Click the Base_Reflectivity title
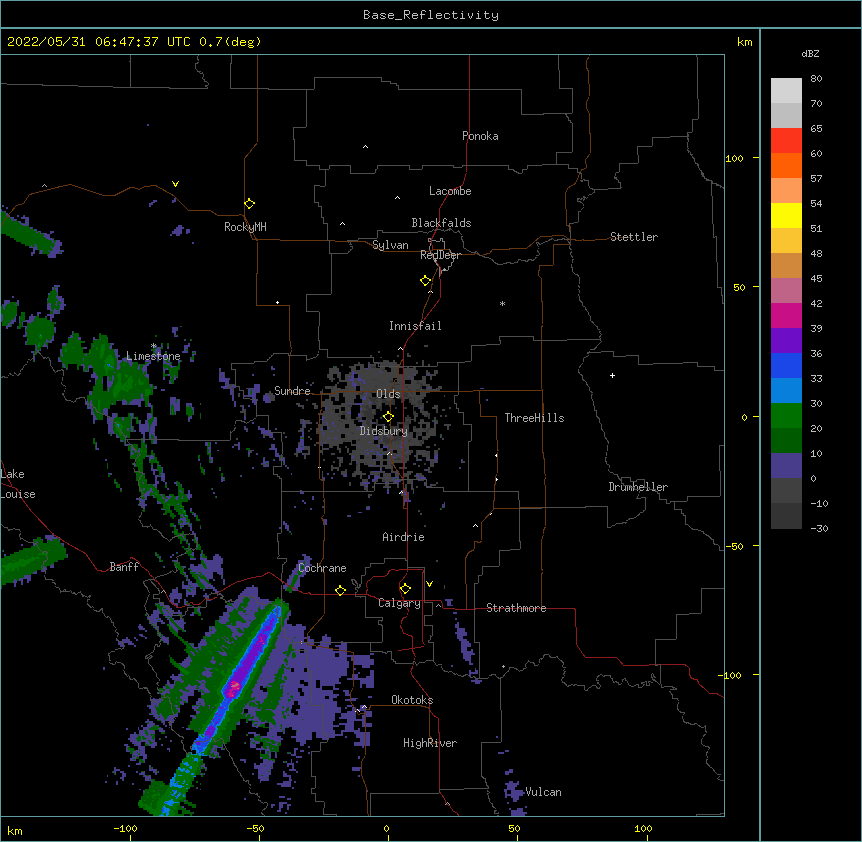The height and width of the screenshot is (842, 862). 431,15
